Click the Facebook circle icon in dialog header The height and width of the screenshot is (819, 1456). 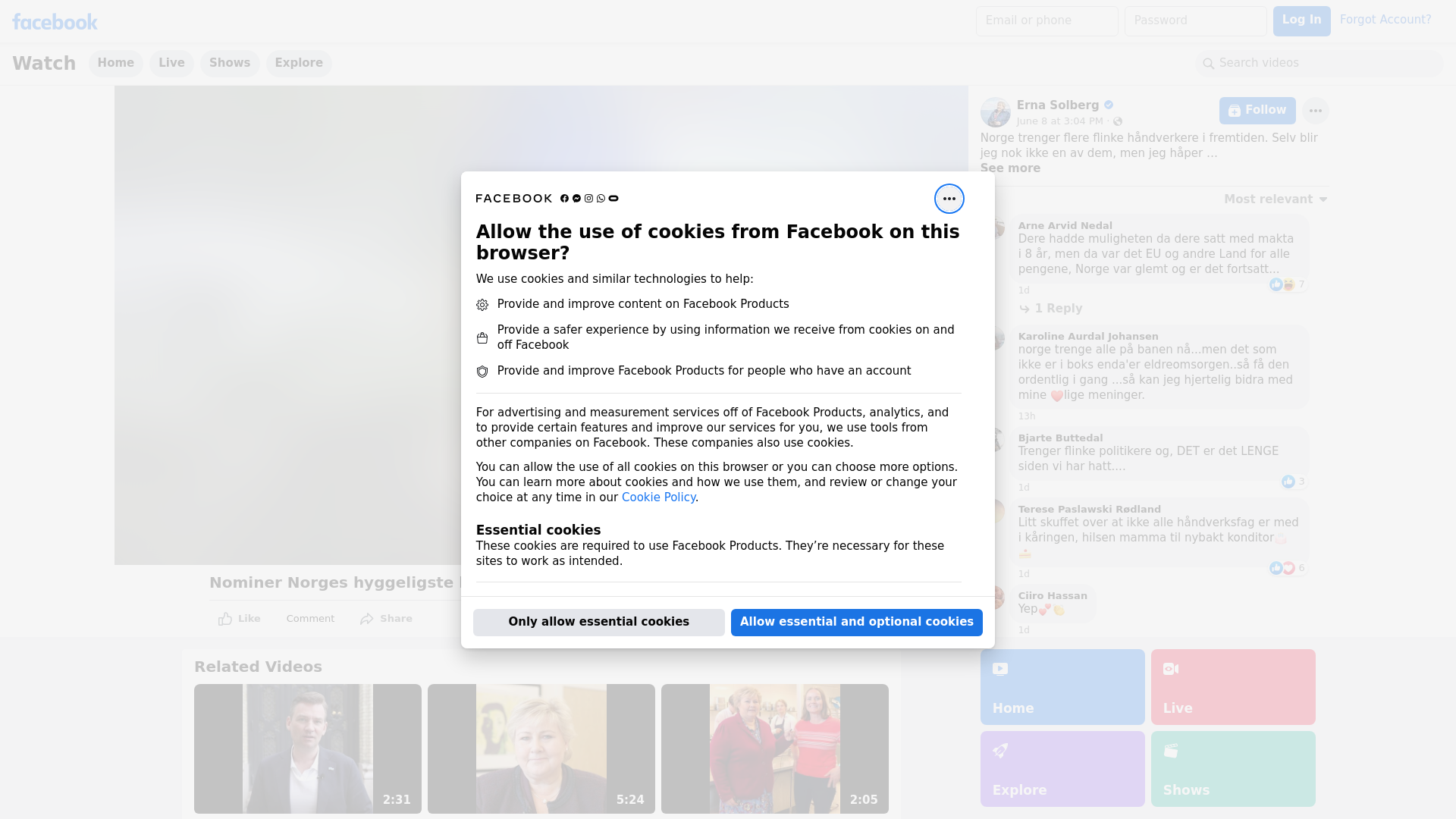pos(564,199)
